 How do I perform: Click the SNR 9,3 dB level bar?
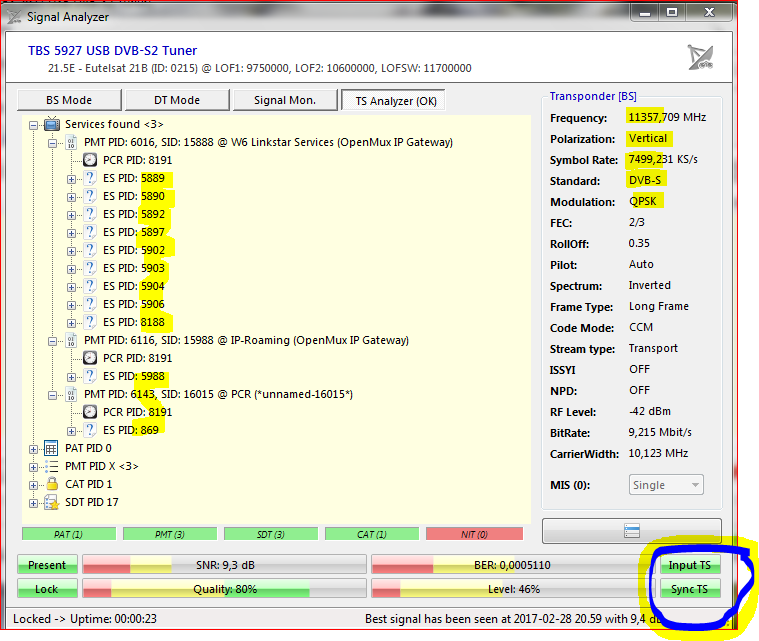point(222,566)
